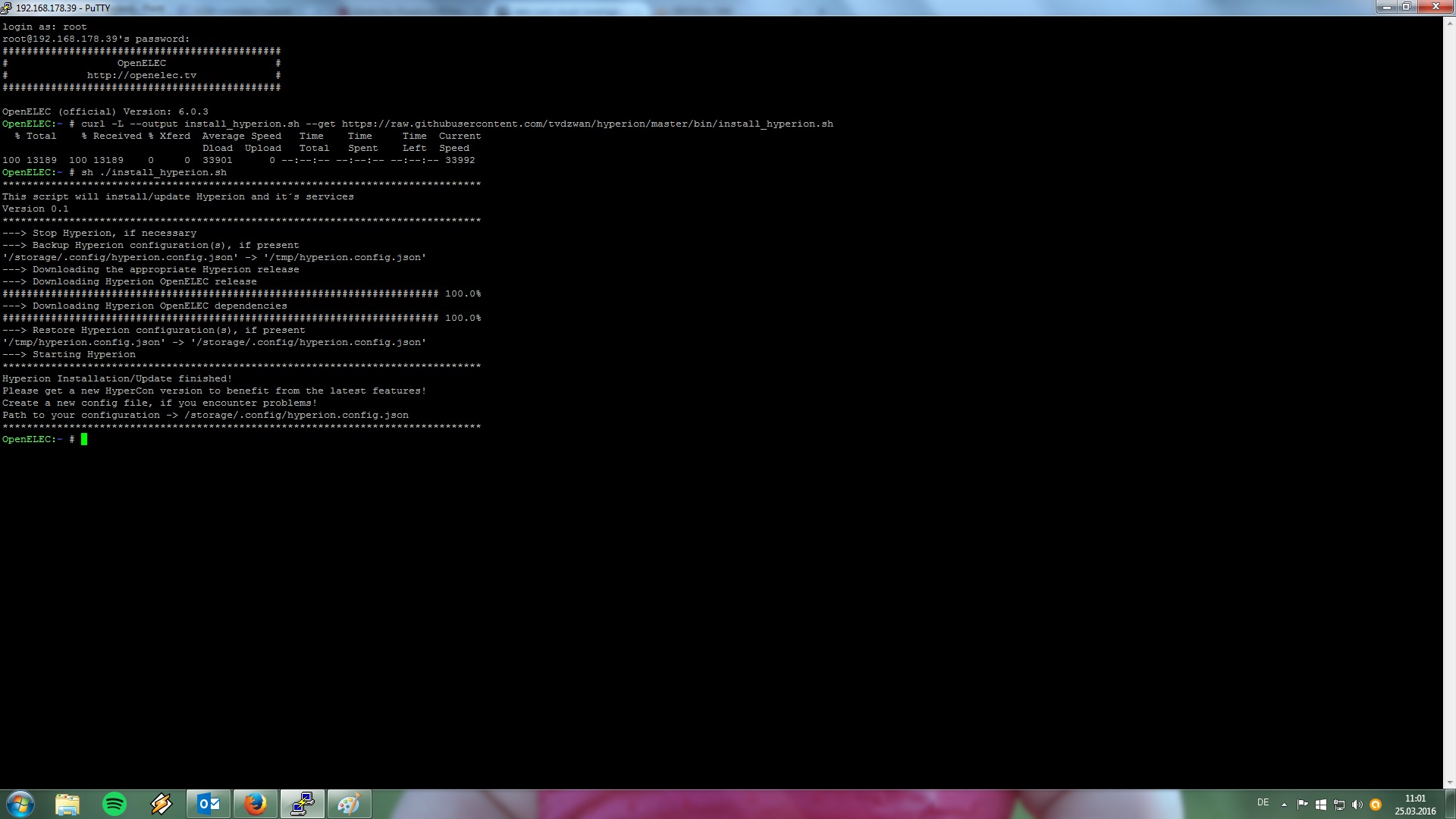Screen dimensions: 1456x819
Task: Click 'Hyperion Installation/Update finished!' line
Action: click(118, 378)
